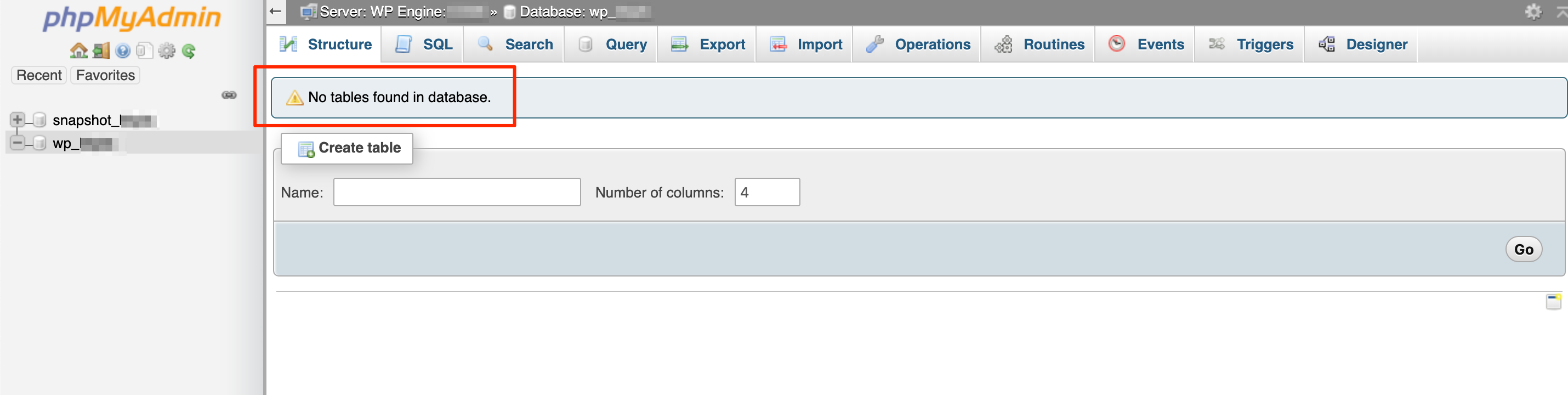The height and width of the screenshot is (395, 1568).
Task: Expand the snapshot database tree node
Action: coord(17,119)
